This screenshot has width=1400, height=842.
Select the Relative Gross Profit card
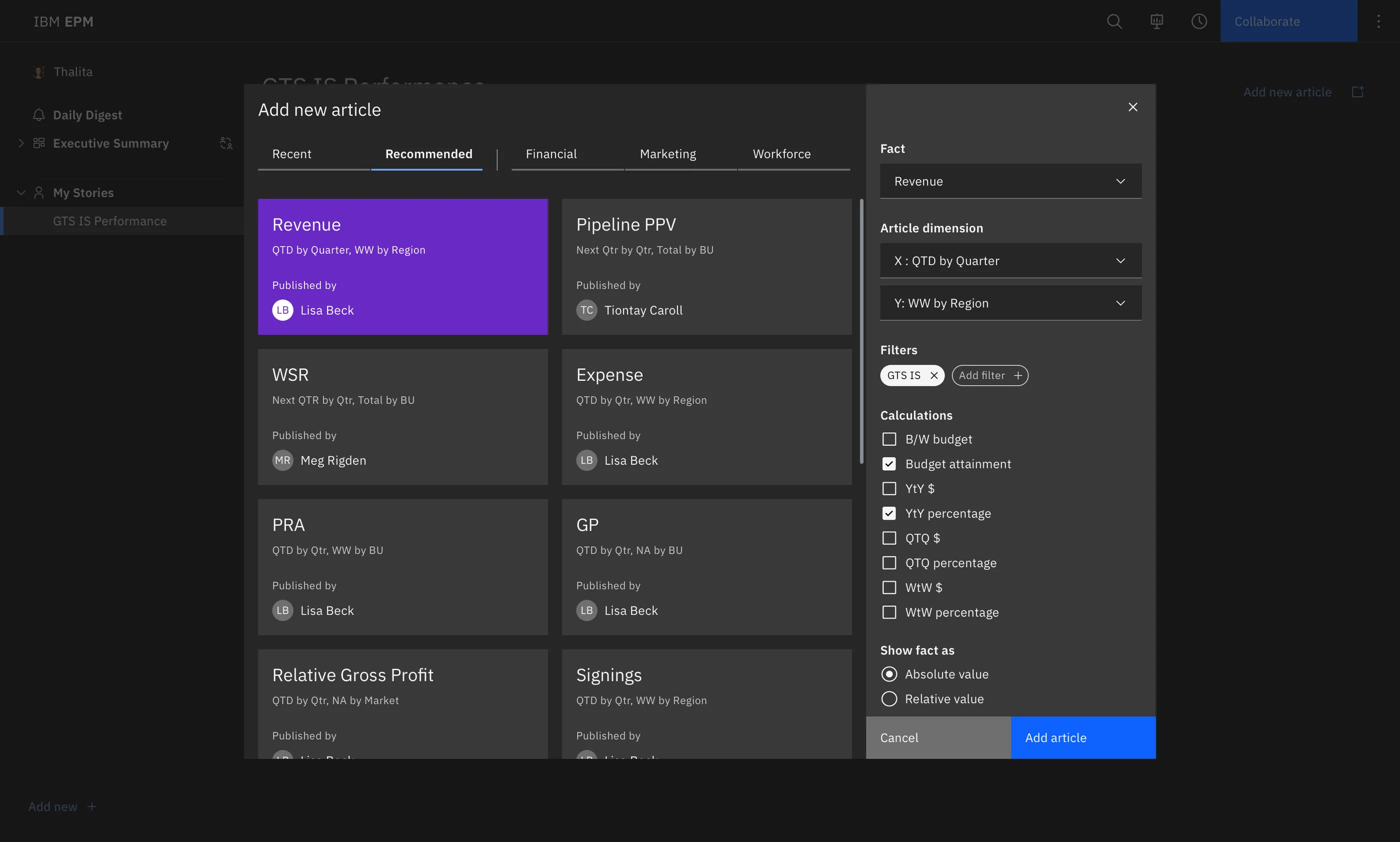402,704
